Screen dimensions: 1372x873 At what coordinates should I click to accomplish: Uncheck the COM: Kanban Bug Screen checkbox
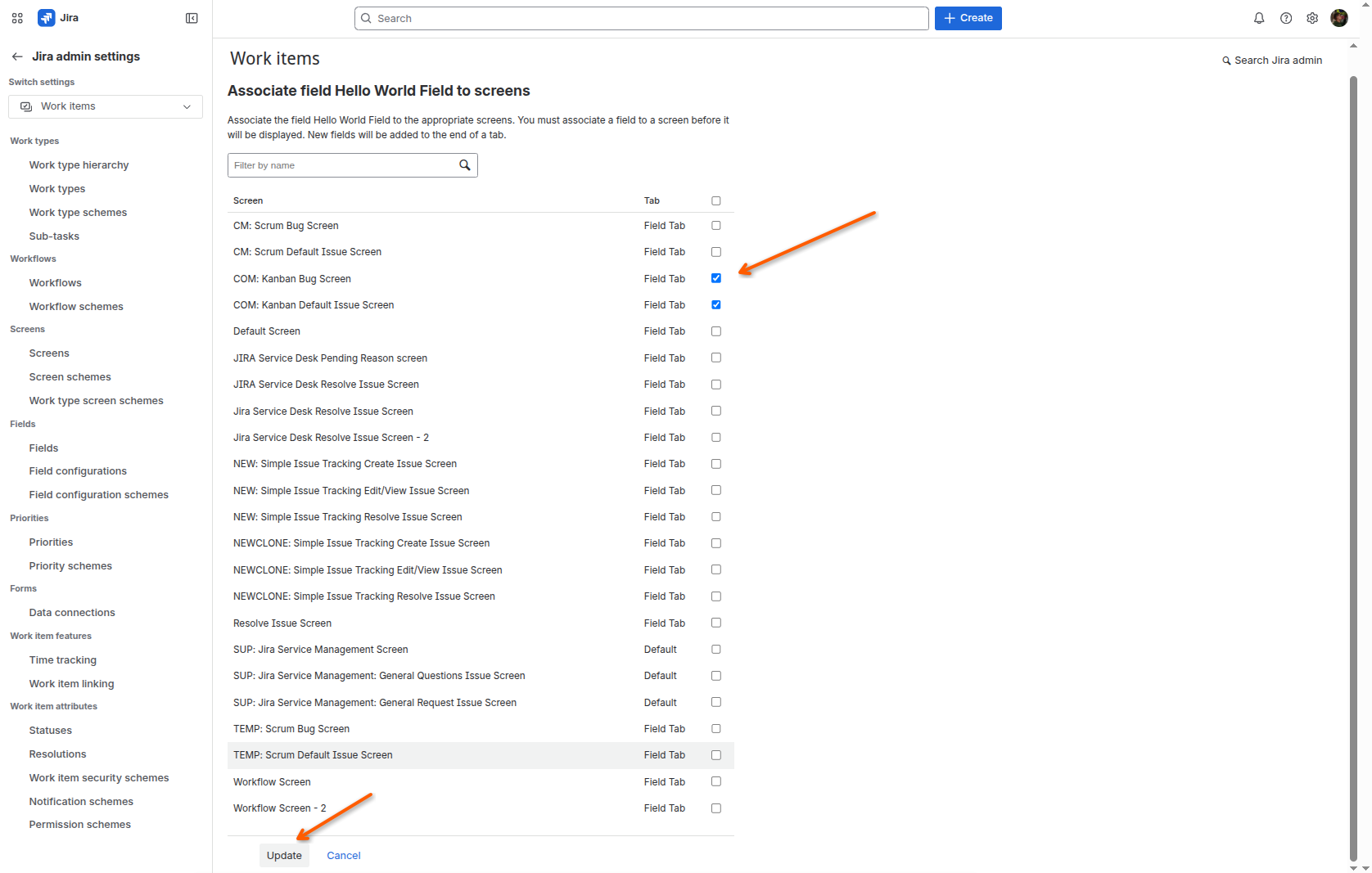tap(716, 278)
